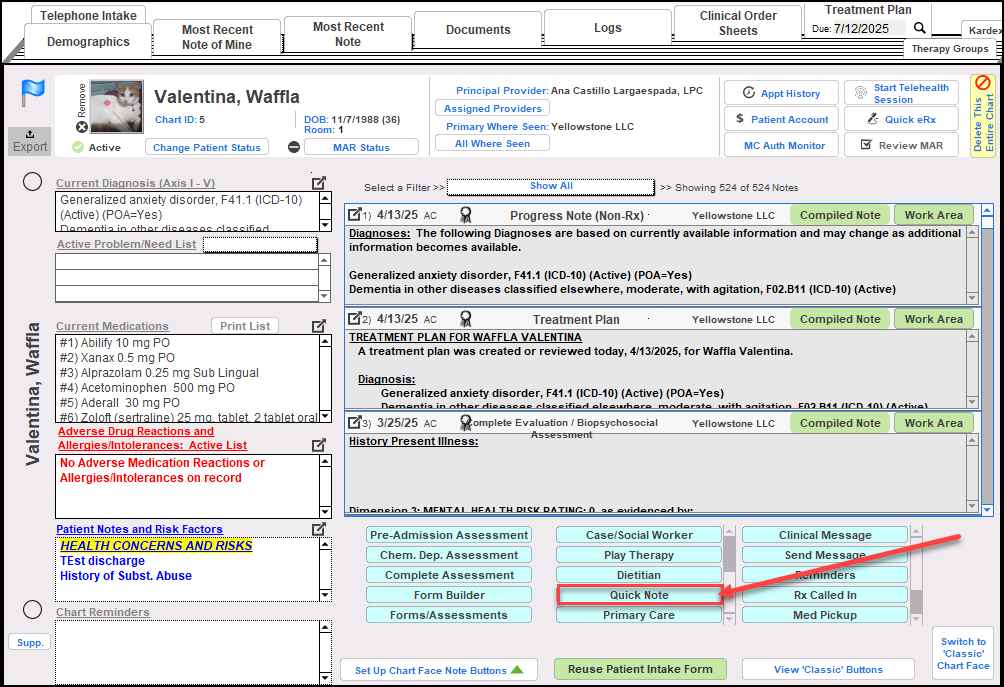The width and height of the screenshot is (1004, 687).
Task: Click the Quick Note button
Action: click(x=639, y=595)
